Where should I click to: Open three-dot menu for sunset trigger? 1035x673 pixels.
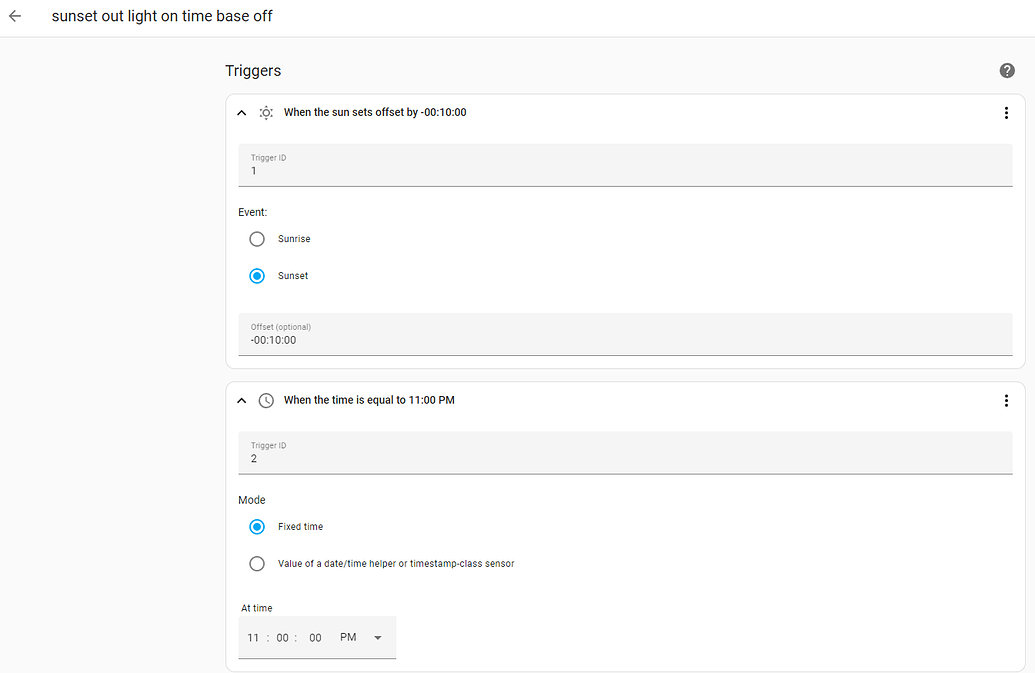pyautogui.click(x=1006, y=113)
